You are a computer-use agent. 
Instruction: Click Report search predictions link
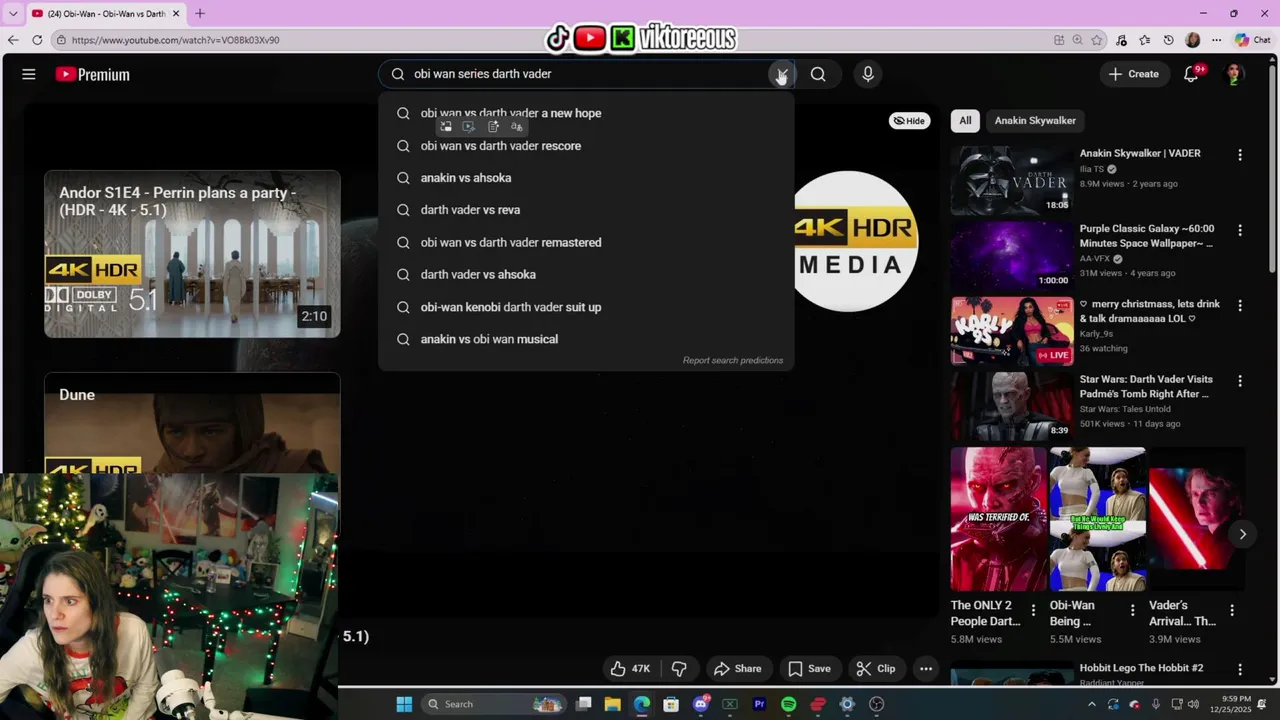[733, 360]
